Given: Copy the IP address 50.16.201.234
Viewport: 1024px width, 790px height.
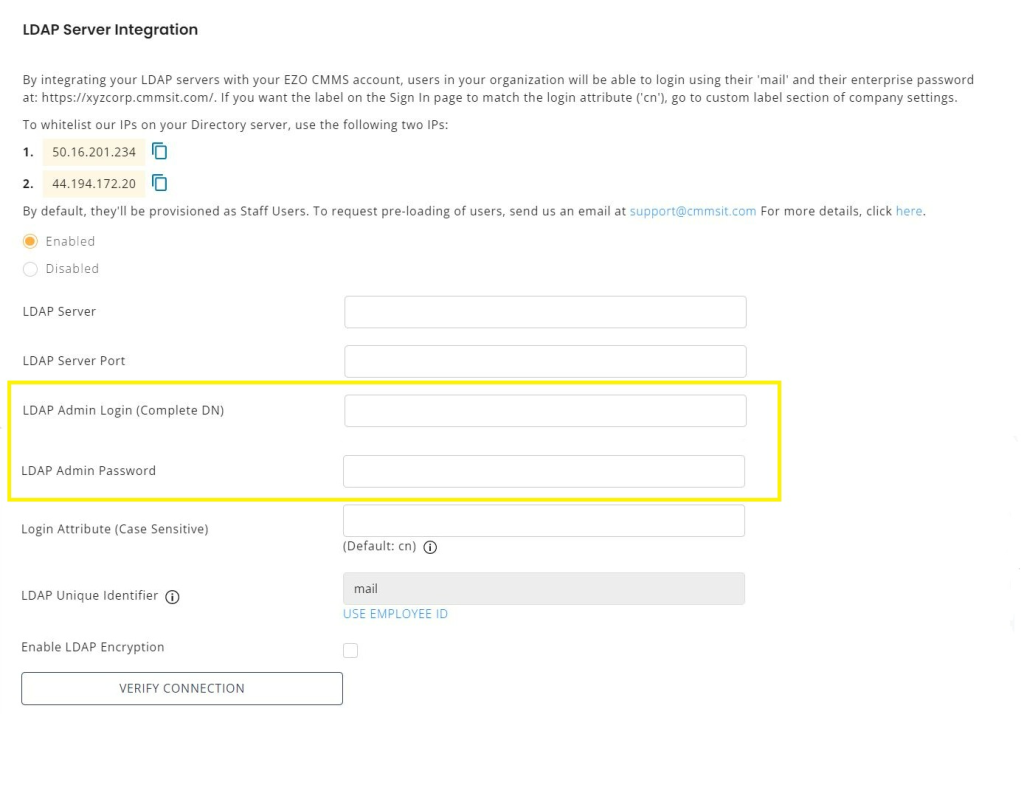Looking at the screenshot, I should [159, 151].
